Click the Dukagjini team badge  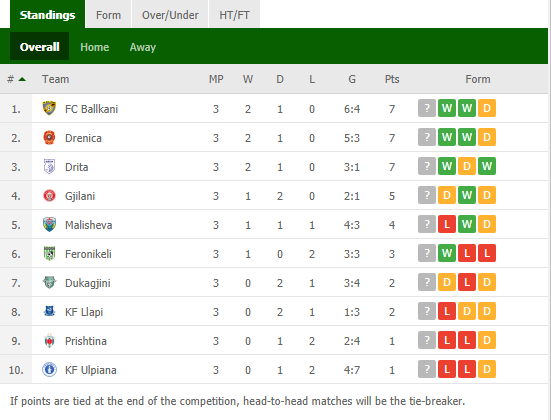49,282
